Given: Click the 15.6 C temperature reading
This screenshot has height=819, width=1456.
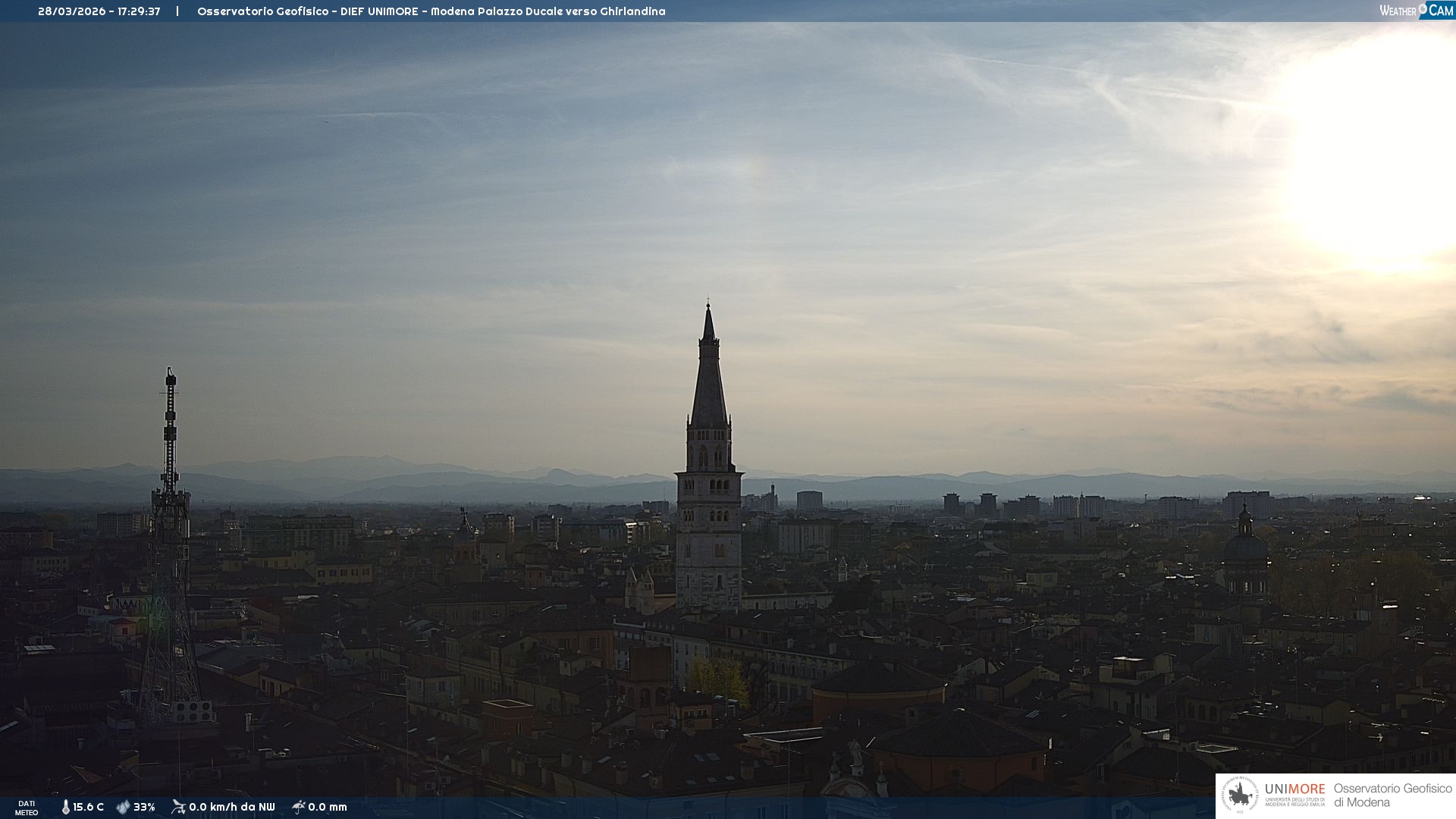Looking at the screenshot, I should (x=88, y=807).
